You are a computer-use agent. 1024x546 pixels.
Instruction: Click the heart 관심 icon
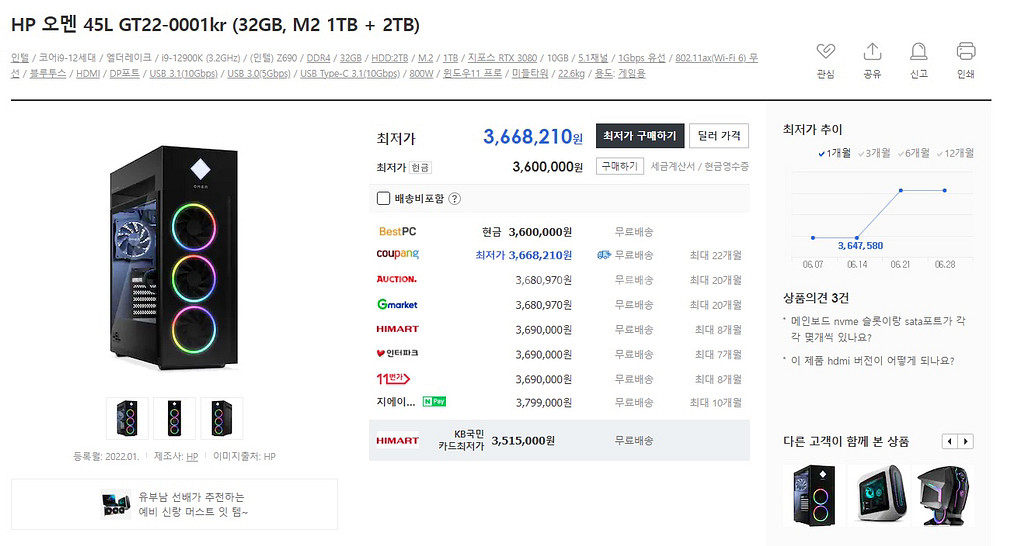(825, 51)
